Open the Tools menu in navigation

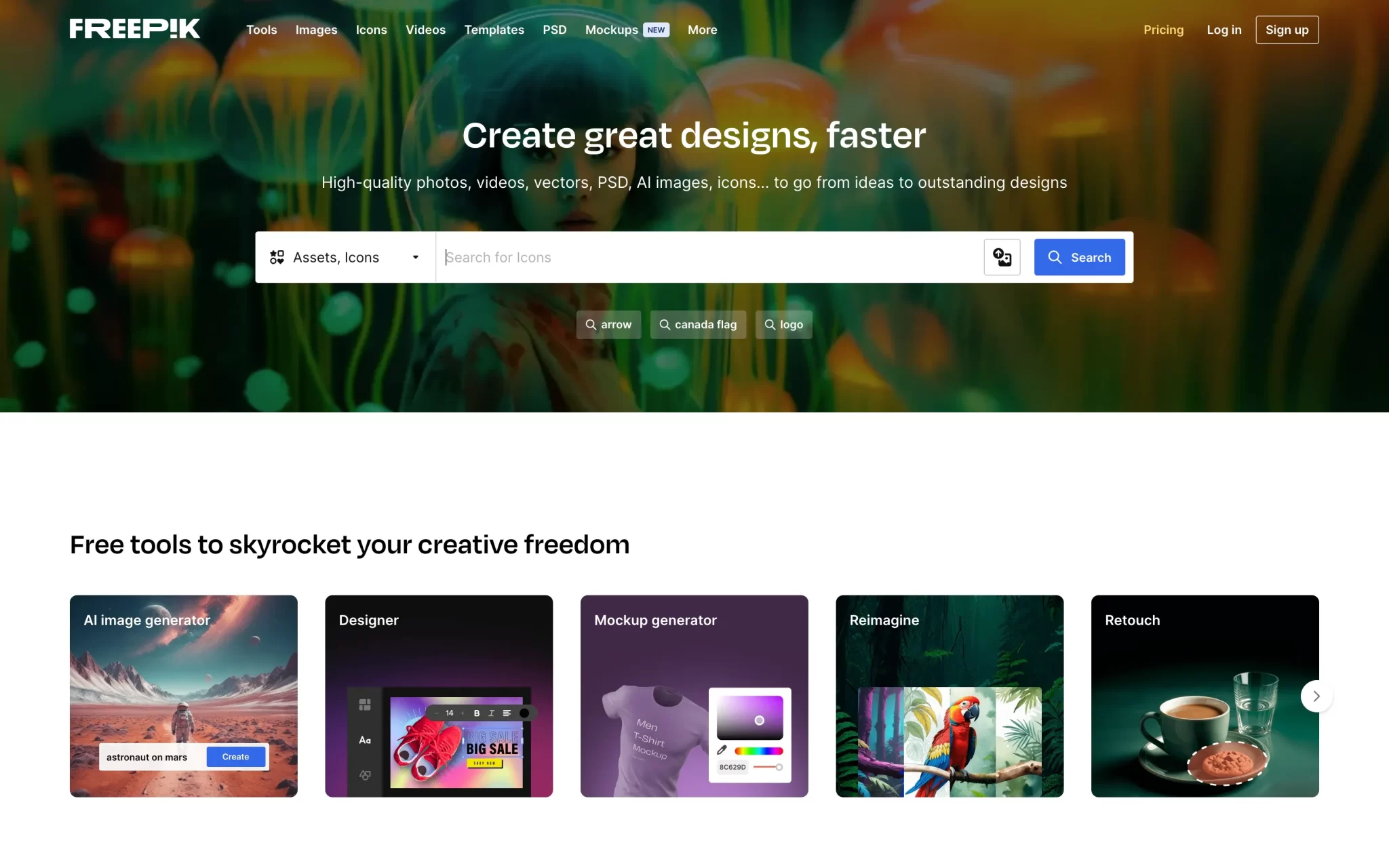click(261, 30)
